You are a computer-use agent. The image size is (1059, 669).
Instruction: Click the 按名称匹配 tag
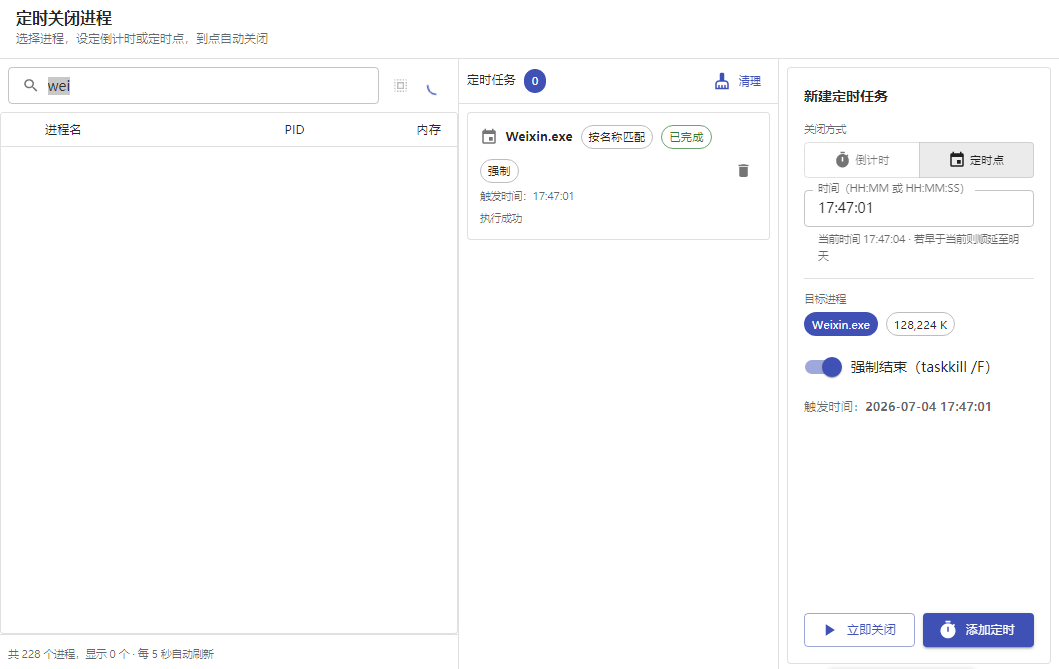click(617, 137)
